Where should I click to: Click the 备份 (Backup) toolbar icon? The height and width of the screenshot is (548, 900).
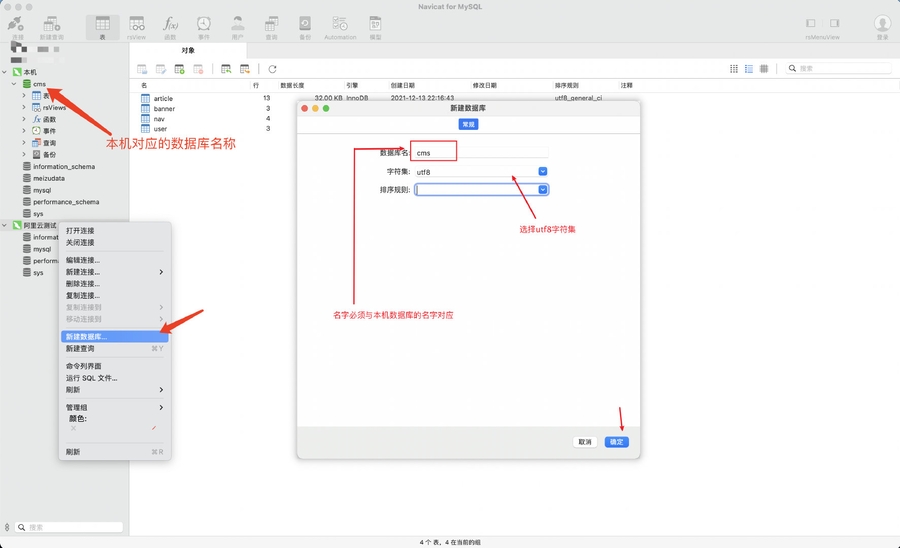pyautogui.click(x=305, y=26)
